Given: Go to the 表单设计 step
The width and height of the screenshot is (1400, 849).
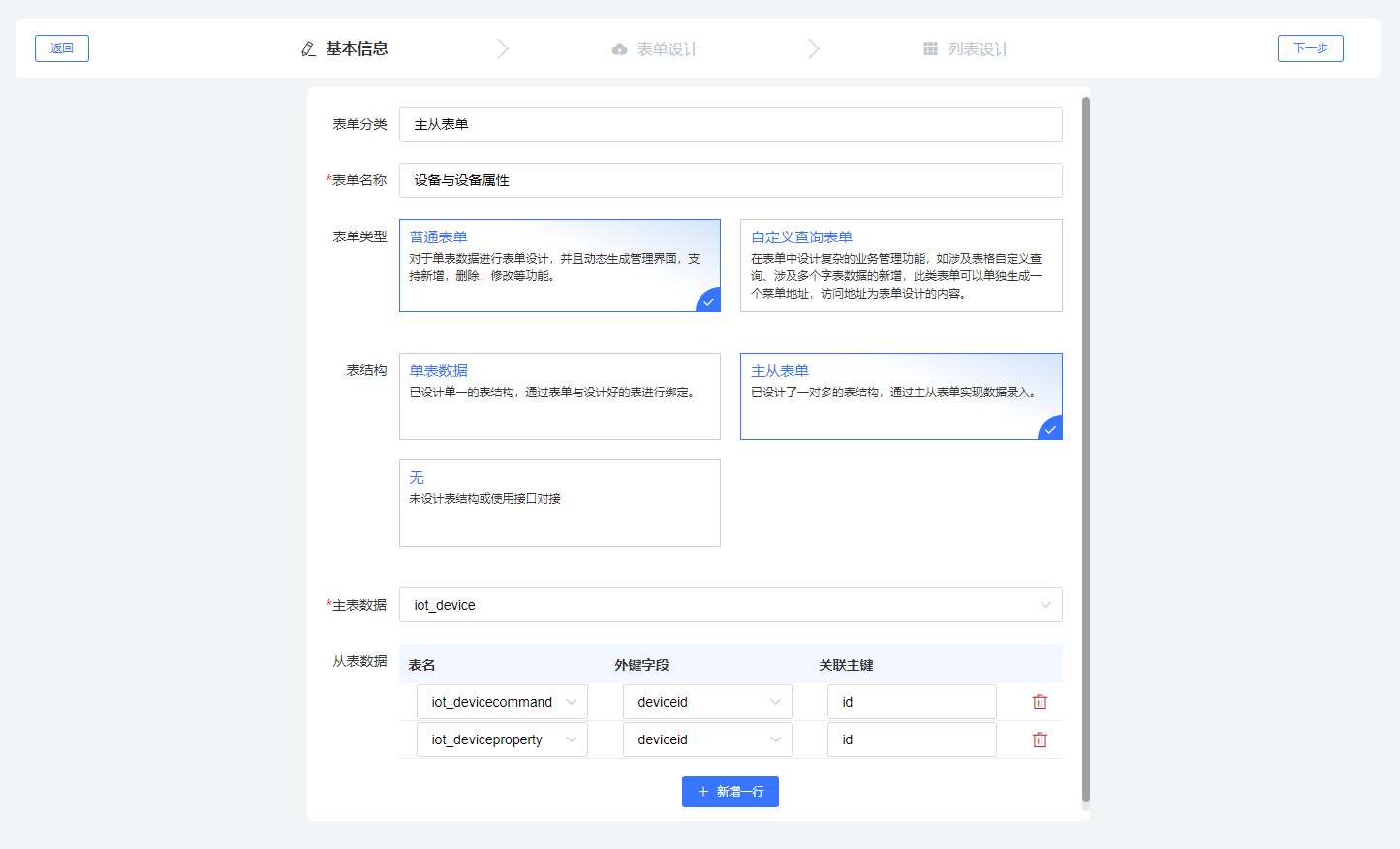Looking at the screenshot, I should point(667,49).
